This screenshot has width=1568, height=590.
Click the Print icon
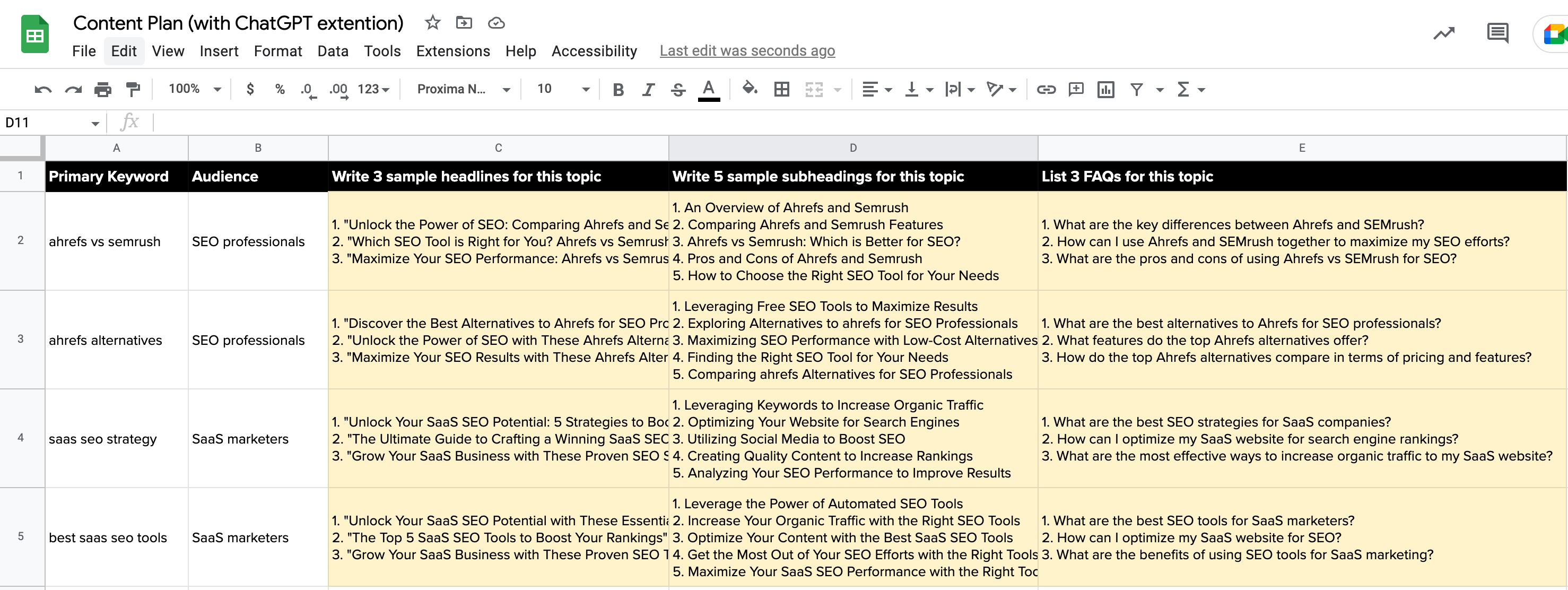pos(103,90)
